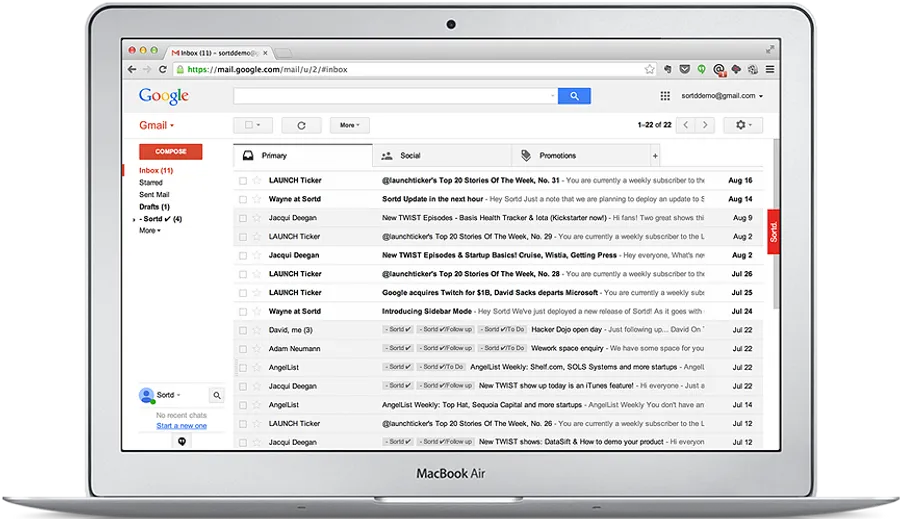This screenshot has height=519, width=900.
Task: Click the Pocket extension icon
Action: pyautogui.click(x=685, y=69)
